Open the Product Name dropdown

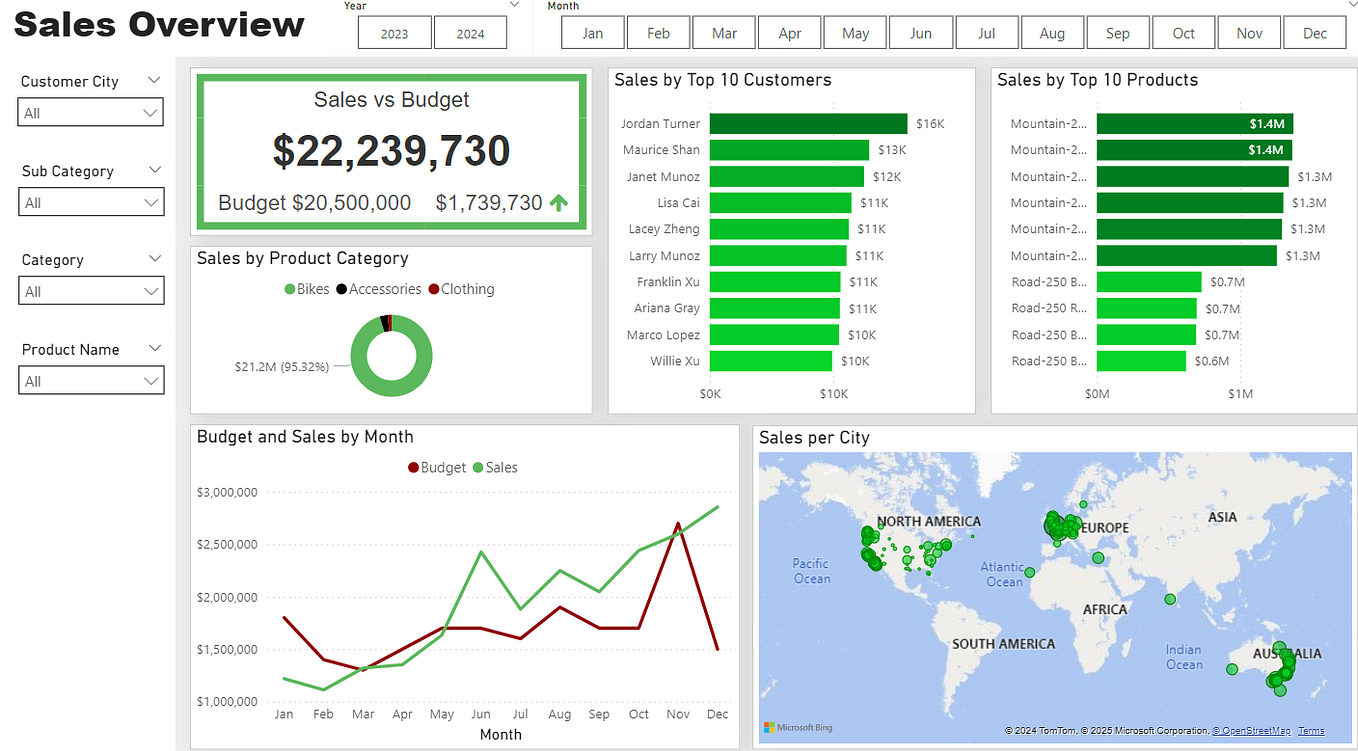pos(151,380)
